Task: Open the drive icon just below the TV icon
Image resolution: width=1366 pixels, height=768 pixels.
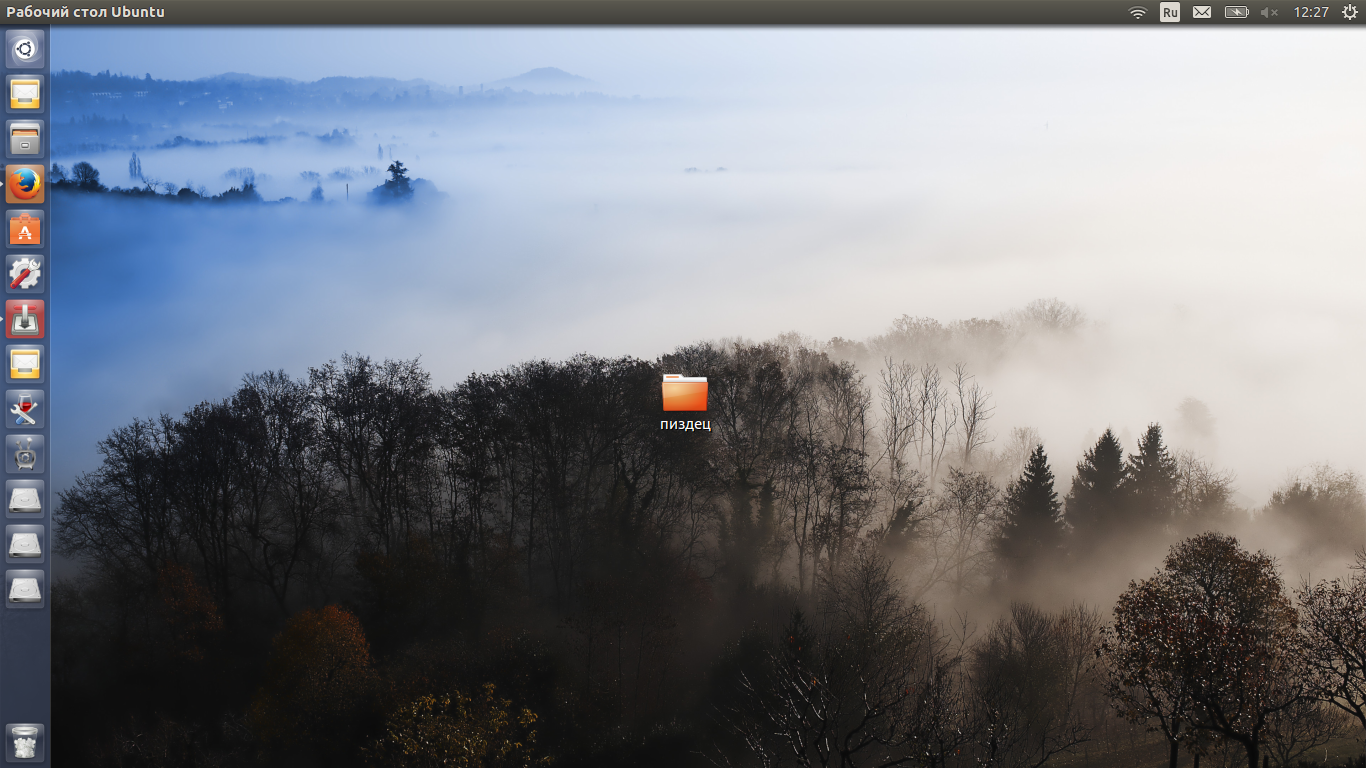Action: pyautogui.click(x=25, y=499)
